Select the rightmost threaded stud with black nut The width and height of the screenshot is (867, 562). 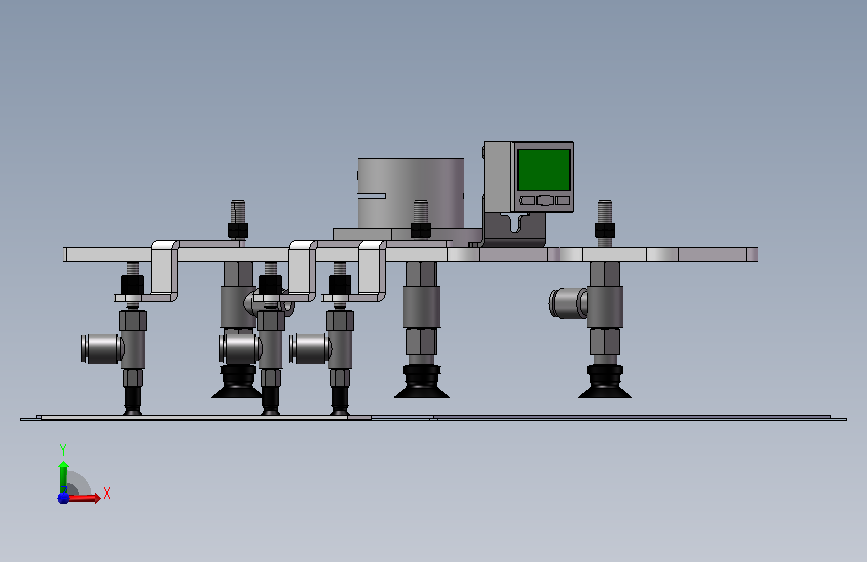coord(605,223)
